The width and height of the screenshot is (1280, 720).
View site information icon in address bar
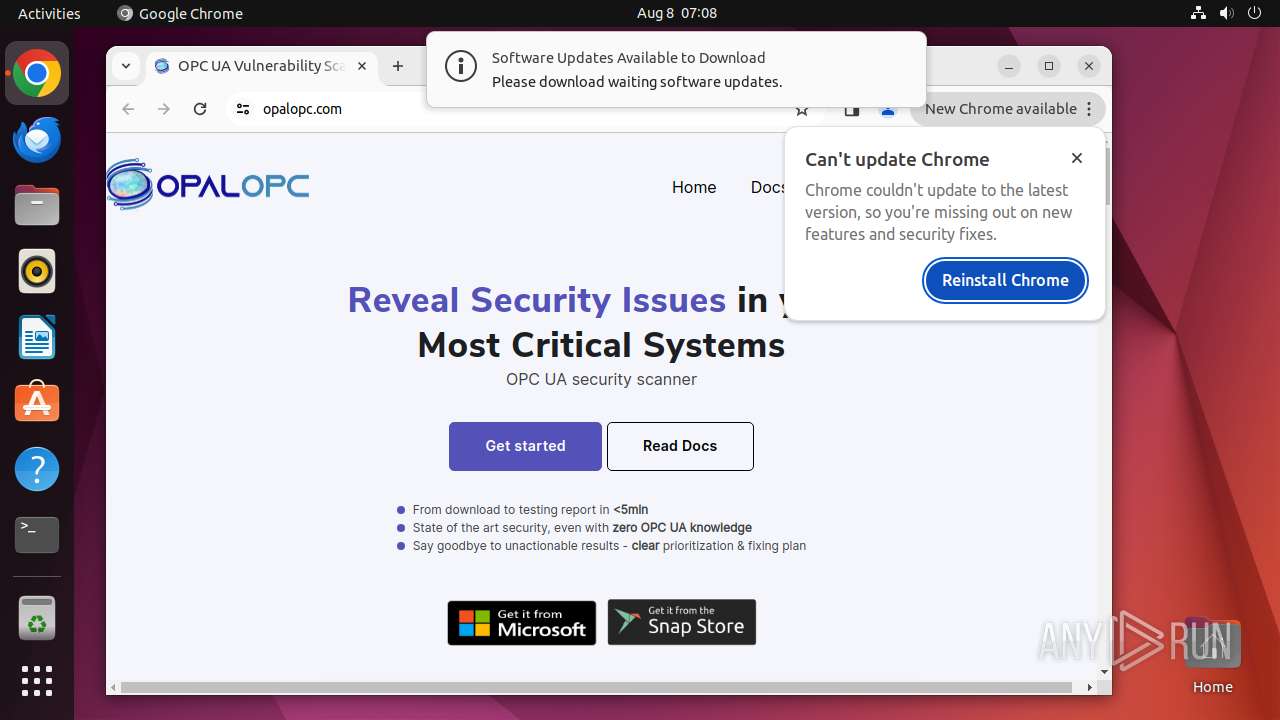243,109
